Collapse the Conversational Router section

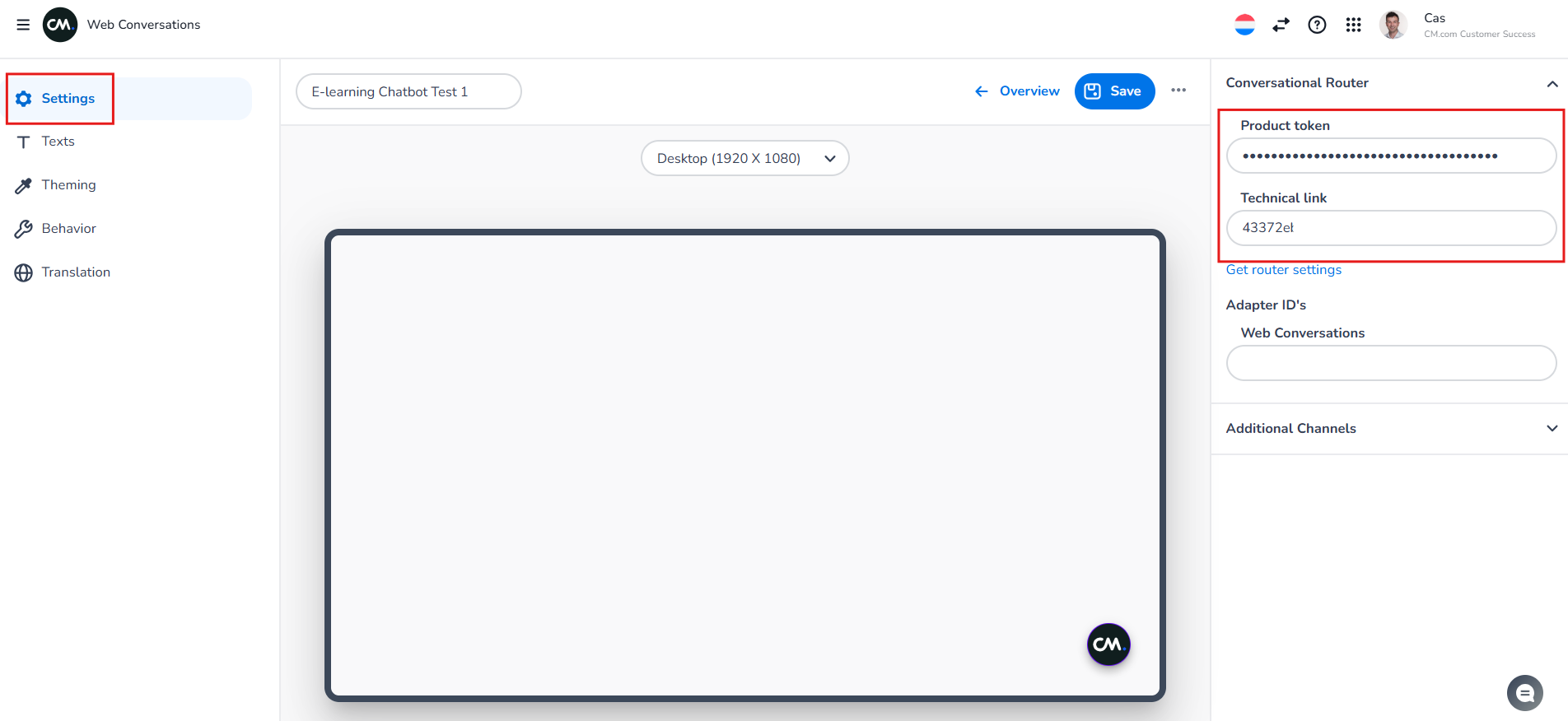(1552, 83)
